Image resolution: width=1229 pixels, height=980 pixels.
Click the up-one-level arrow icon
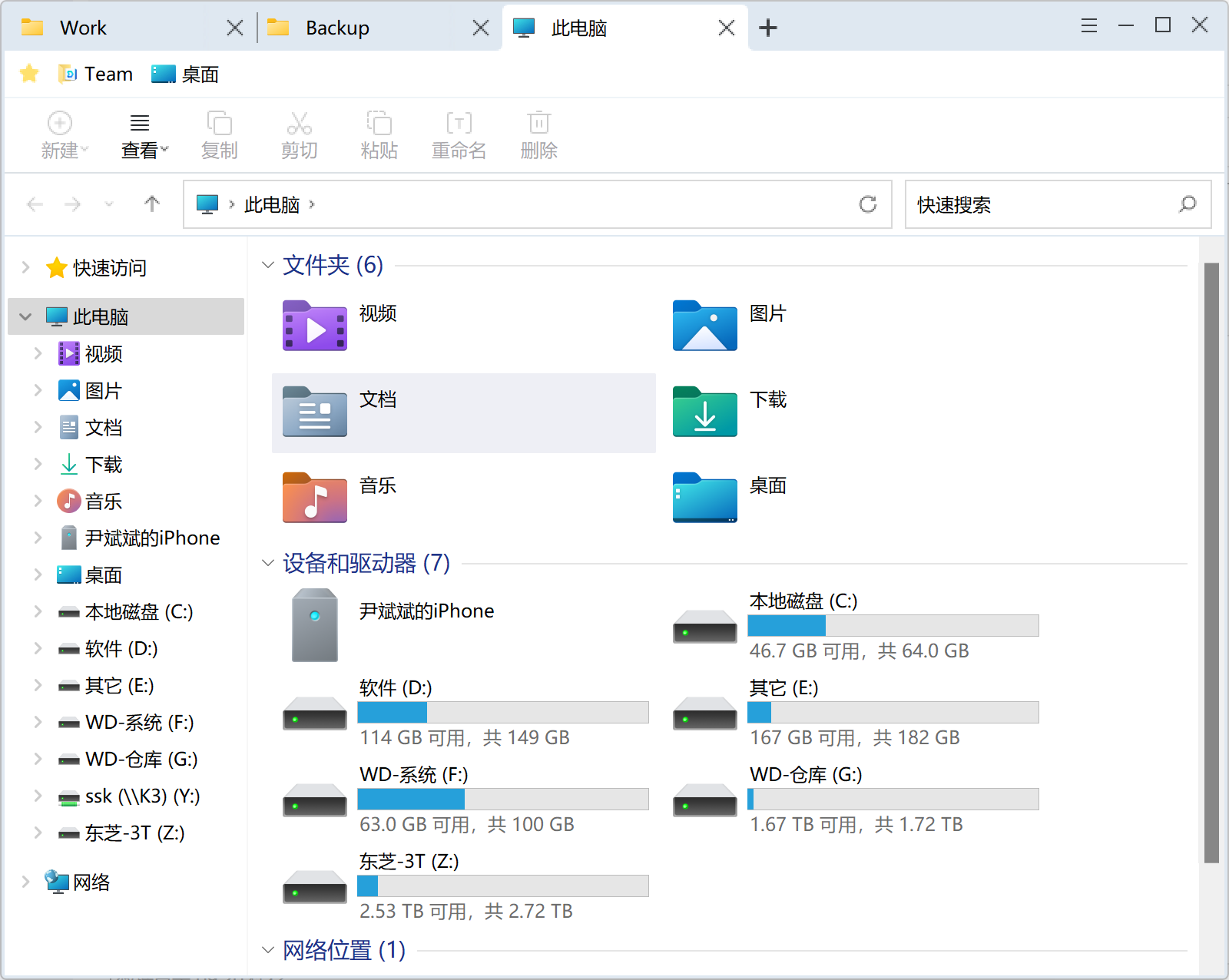152,204
